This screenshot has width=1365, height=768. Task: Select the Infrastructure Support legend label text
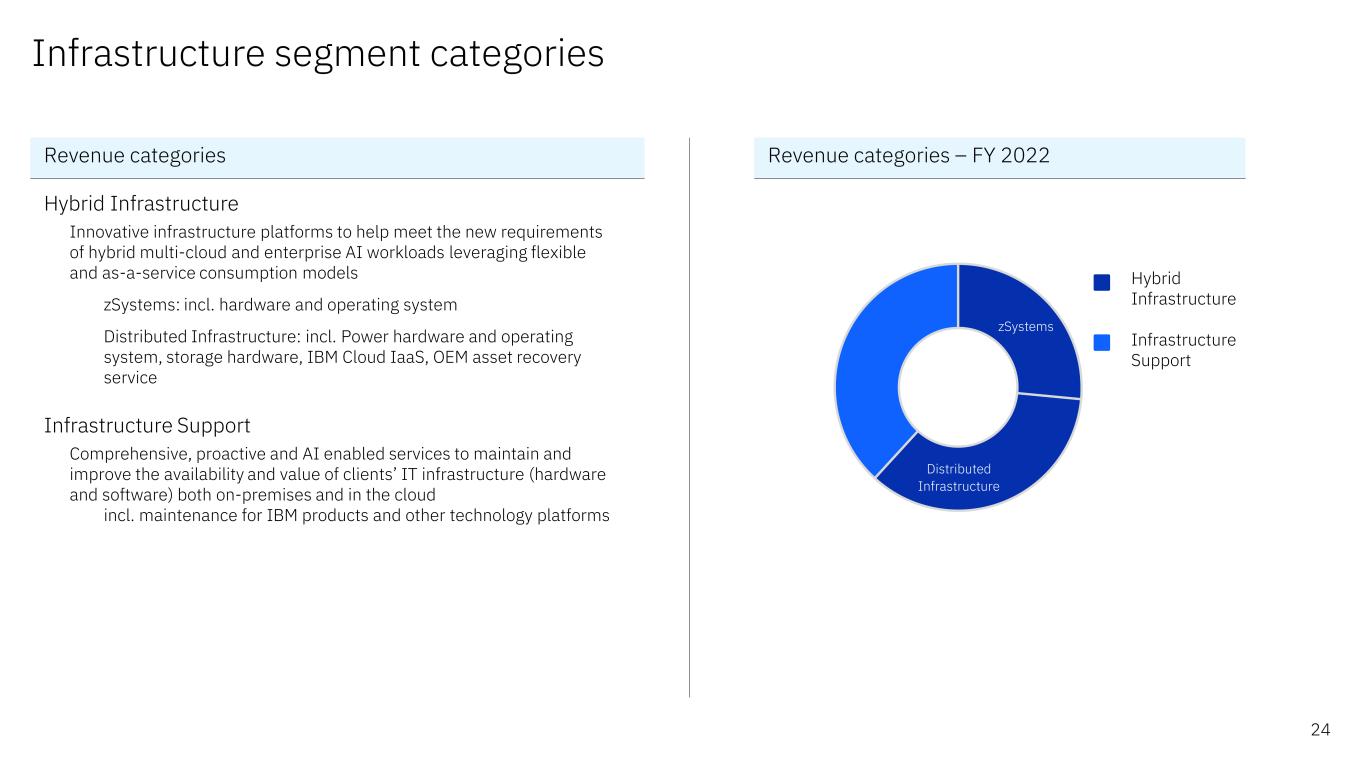(1183, 350)
